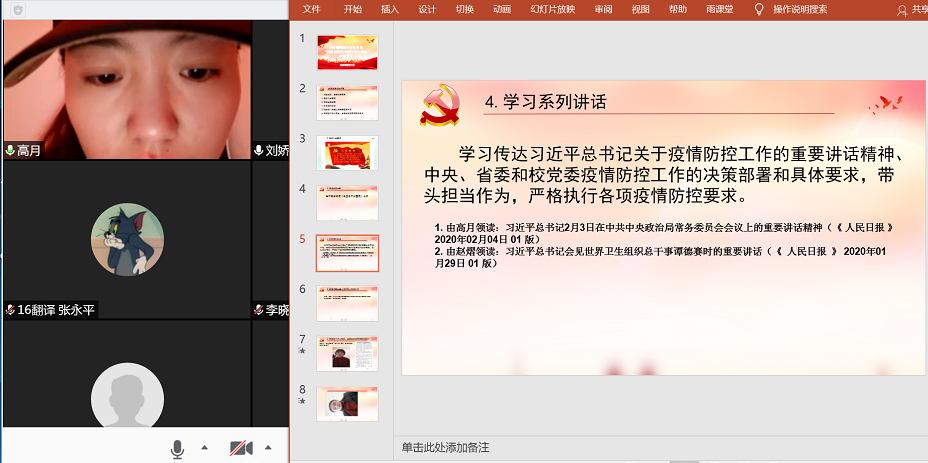Click the lightbulb Tell Me icon
The width and height of the screenshot is (928, 463).
pyautogui.click(x=758, y=9)
